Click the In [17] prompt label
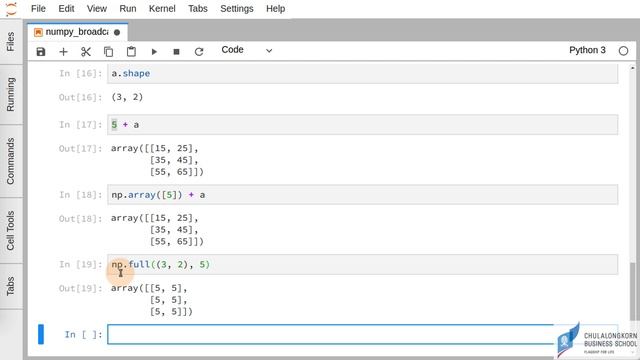This screenshot has height=360, width=640. 80,124
